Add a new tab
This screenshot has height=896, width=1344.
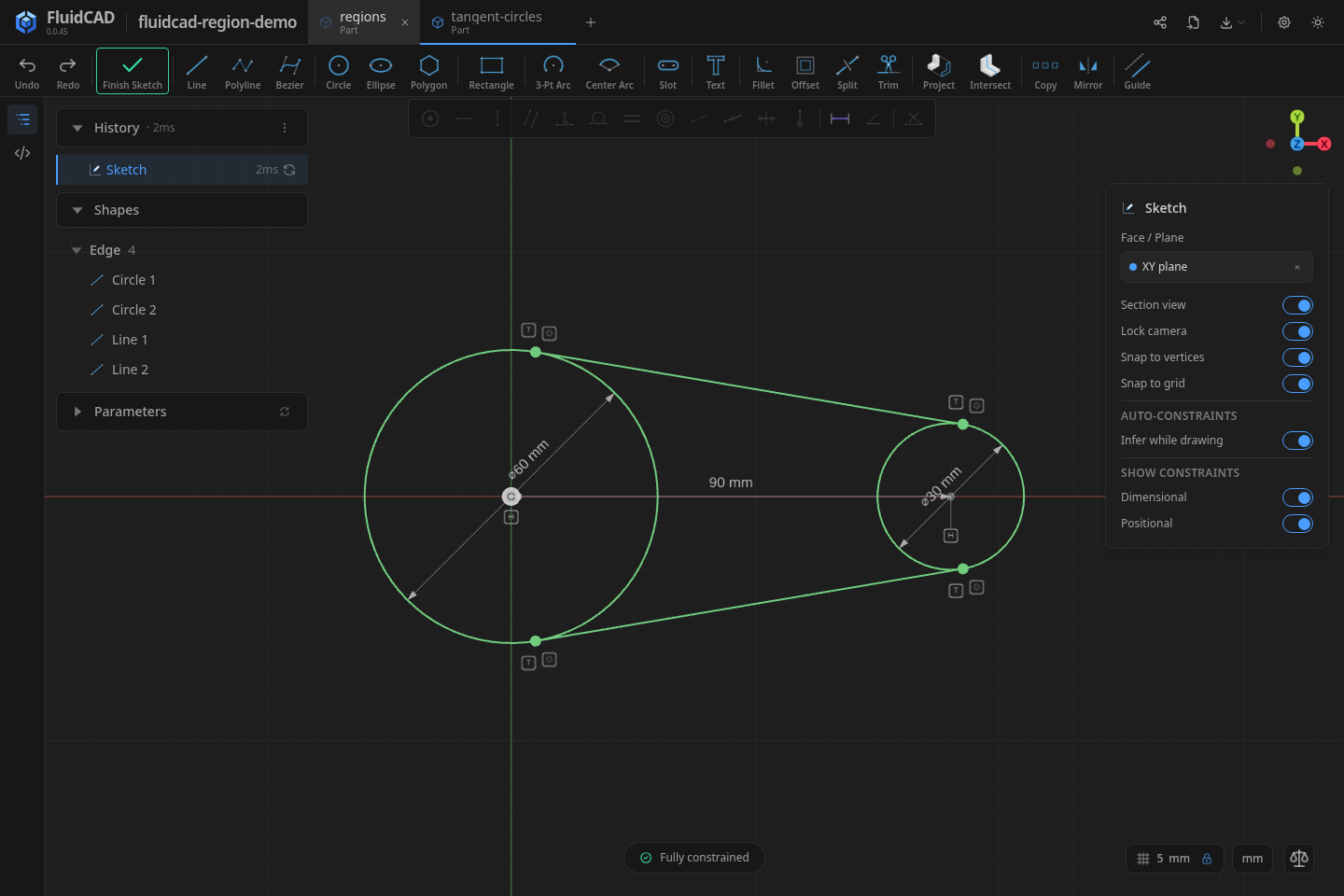tap(591, 22)
